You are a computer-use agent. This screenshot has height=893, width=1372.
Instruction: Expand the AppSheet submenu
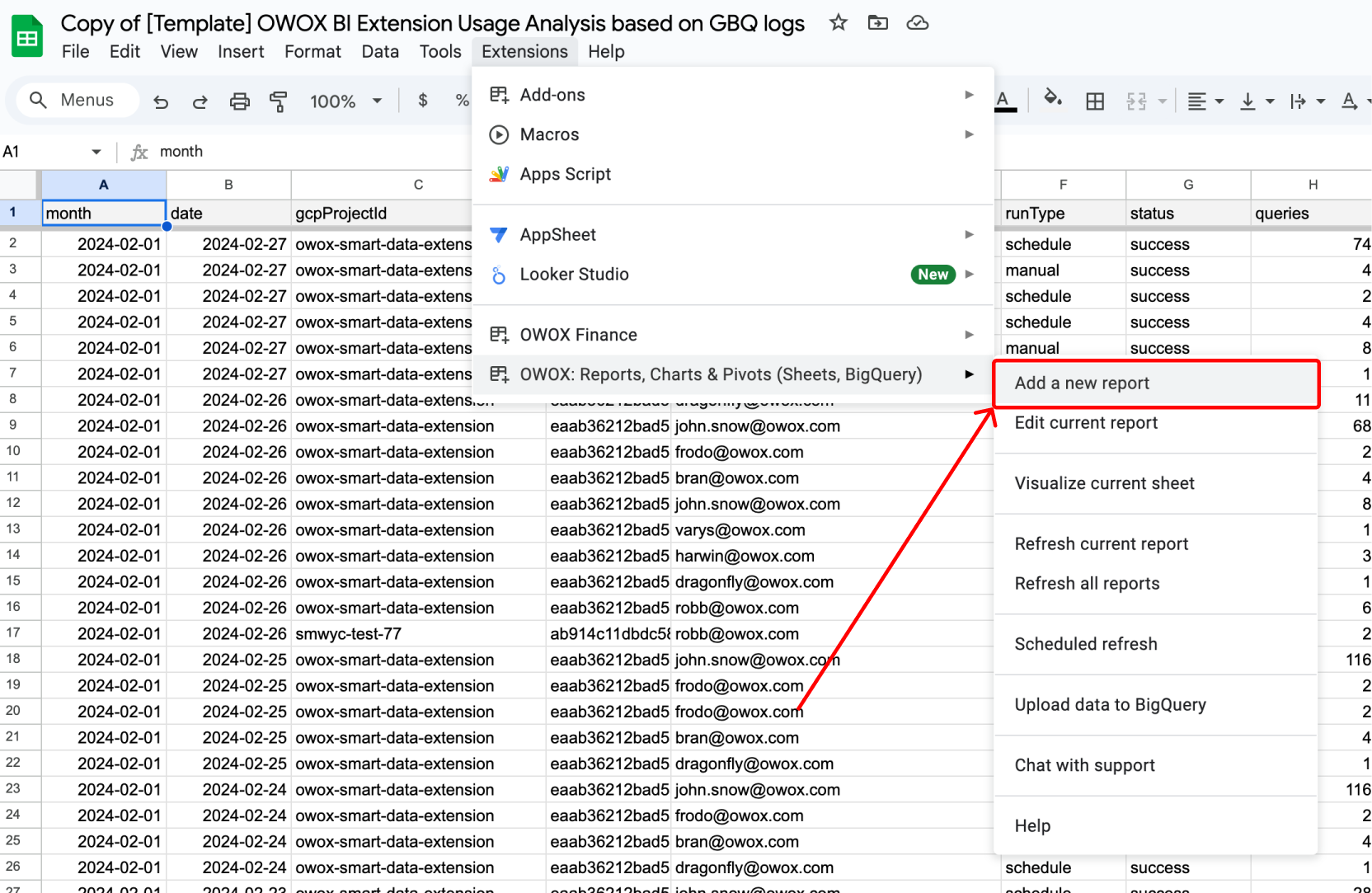(x=733, y=235)
